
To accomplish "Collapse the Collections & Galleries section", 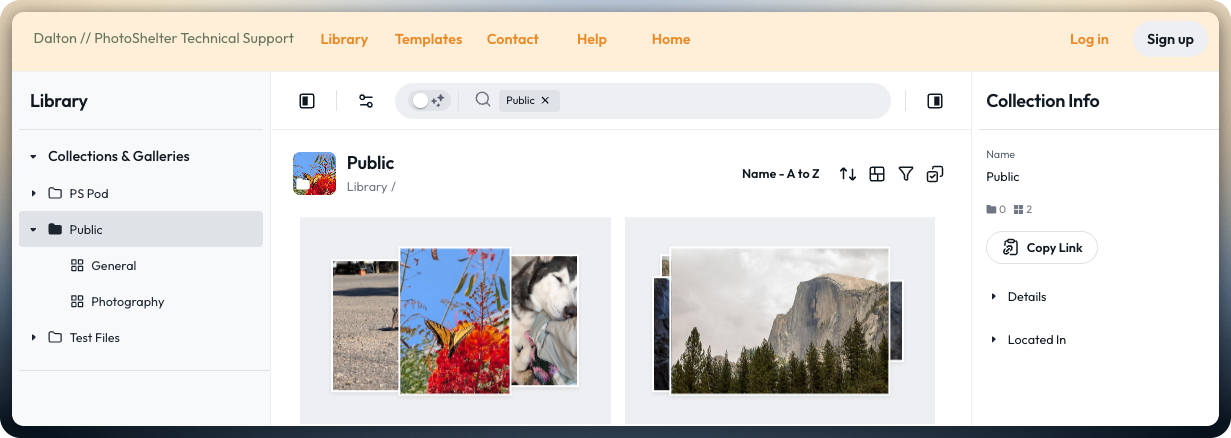I will pyautogui.click(x=33, y=157).
